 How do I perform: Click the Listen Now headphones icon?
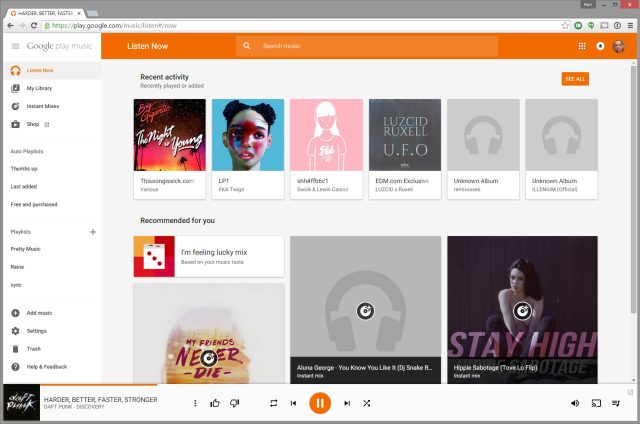click(x=16, y=71)
